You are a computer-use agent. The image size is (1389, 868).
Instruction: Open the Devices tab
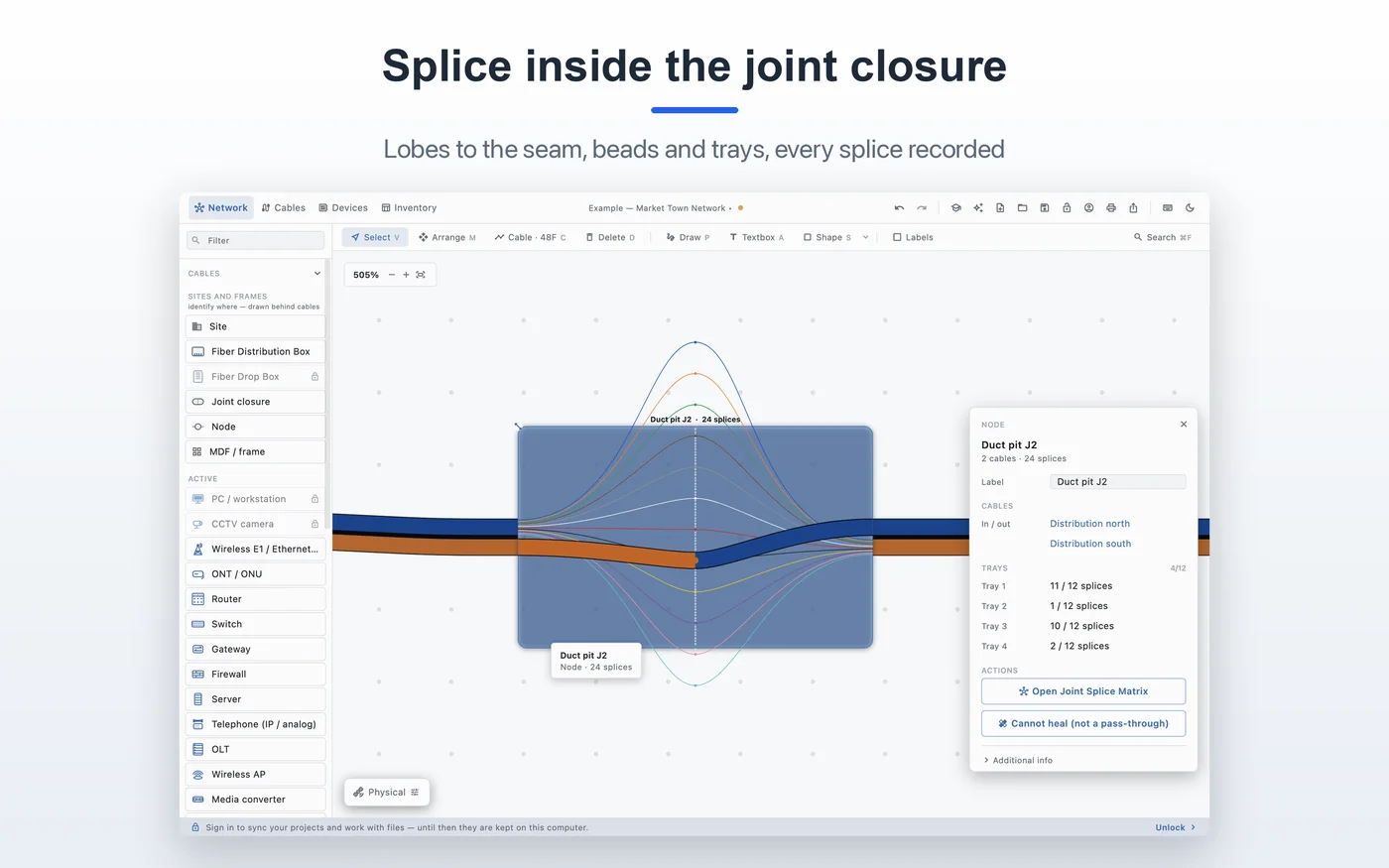pos(343,208)
